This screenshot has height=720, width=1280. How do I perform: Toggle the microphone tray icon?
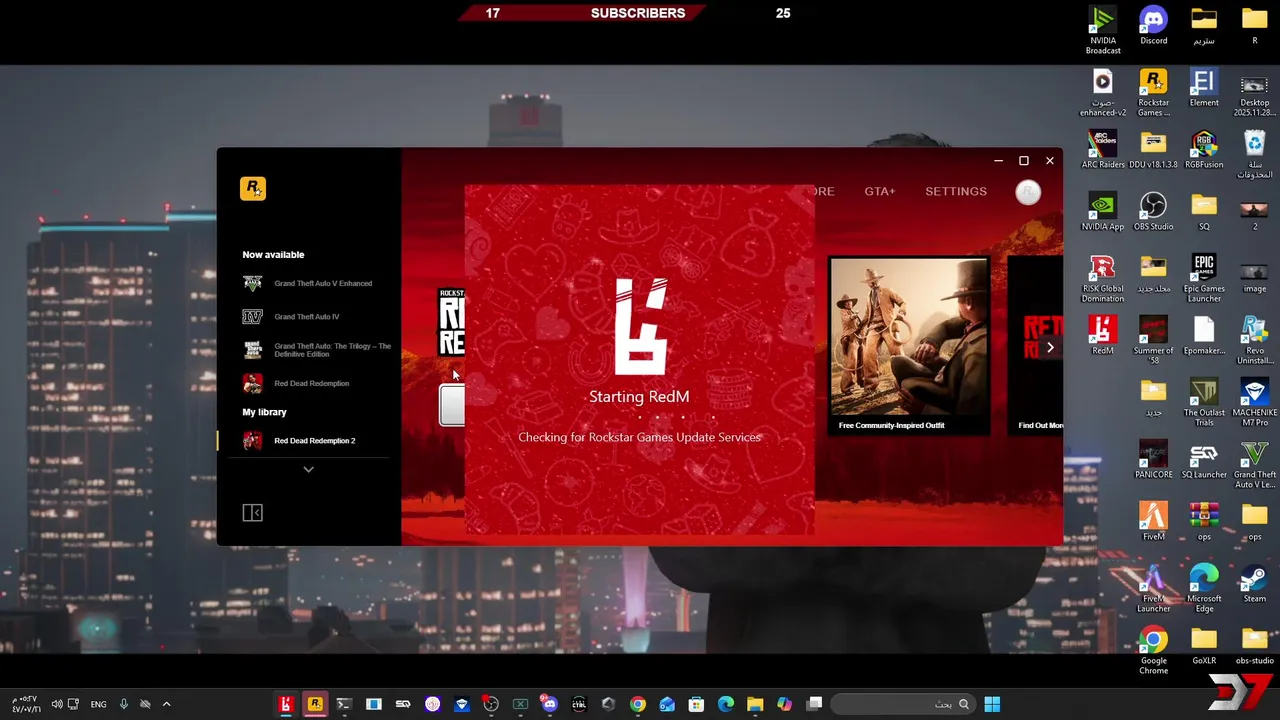124,704
